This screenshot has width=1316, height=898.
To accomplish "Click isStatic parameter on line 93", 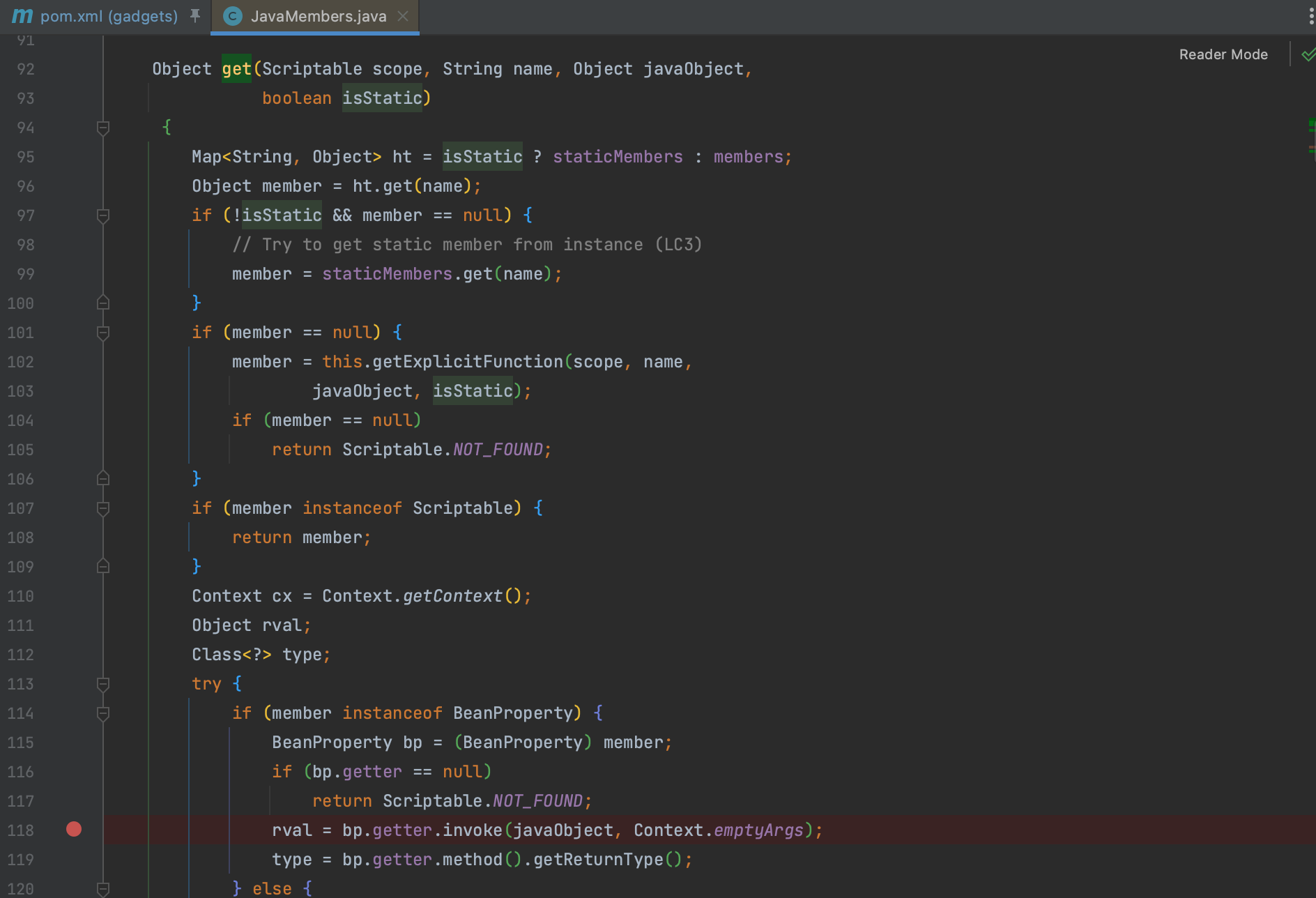I will tap(382, 98).
